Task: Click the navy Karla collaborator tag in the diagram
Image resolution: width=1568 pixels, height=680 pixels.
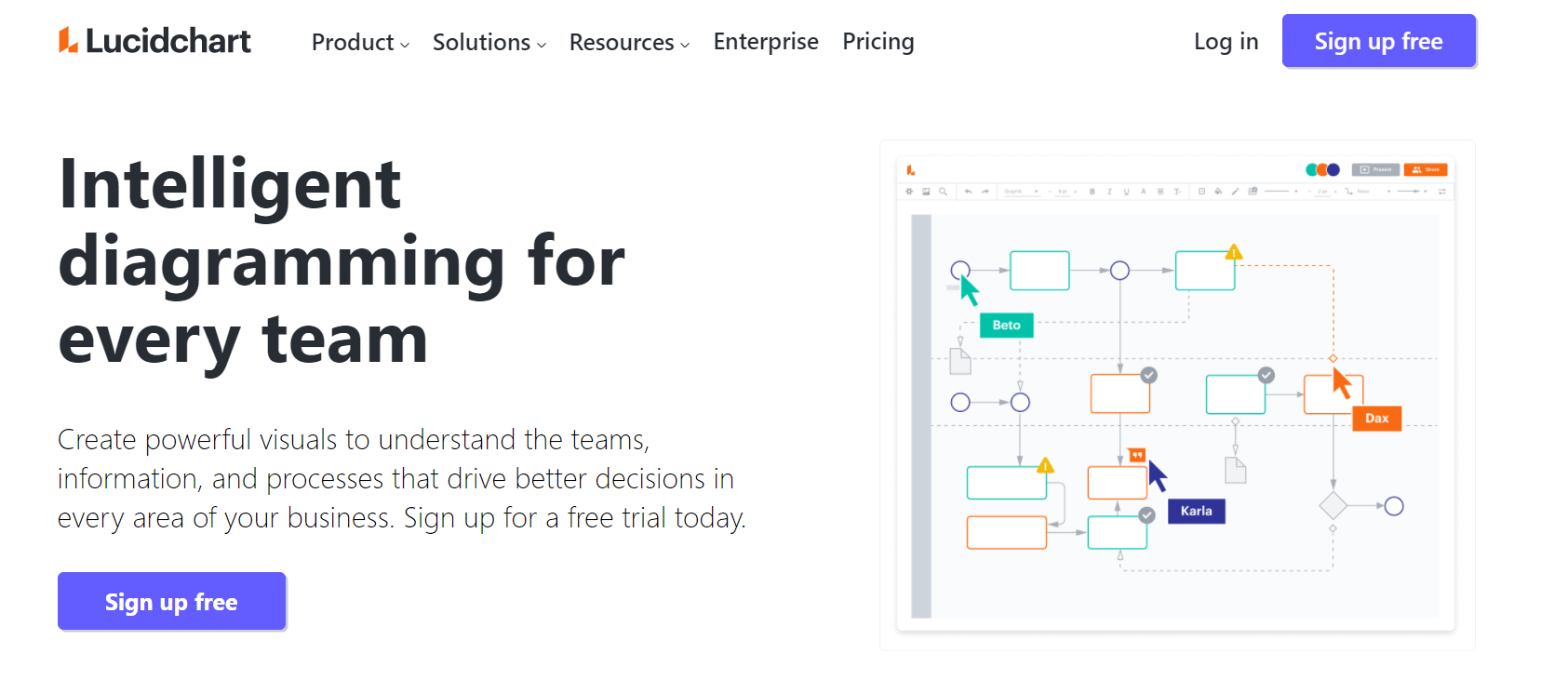Action: click(1196, 512)
